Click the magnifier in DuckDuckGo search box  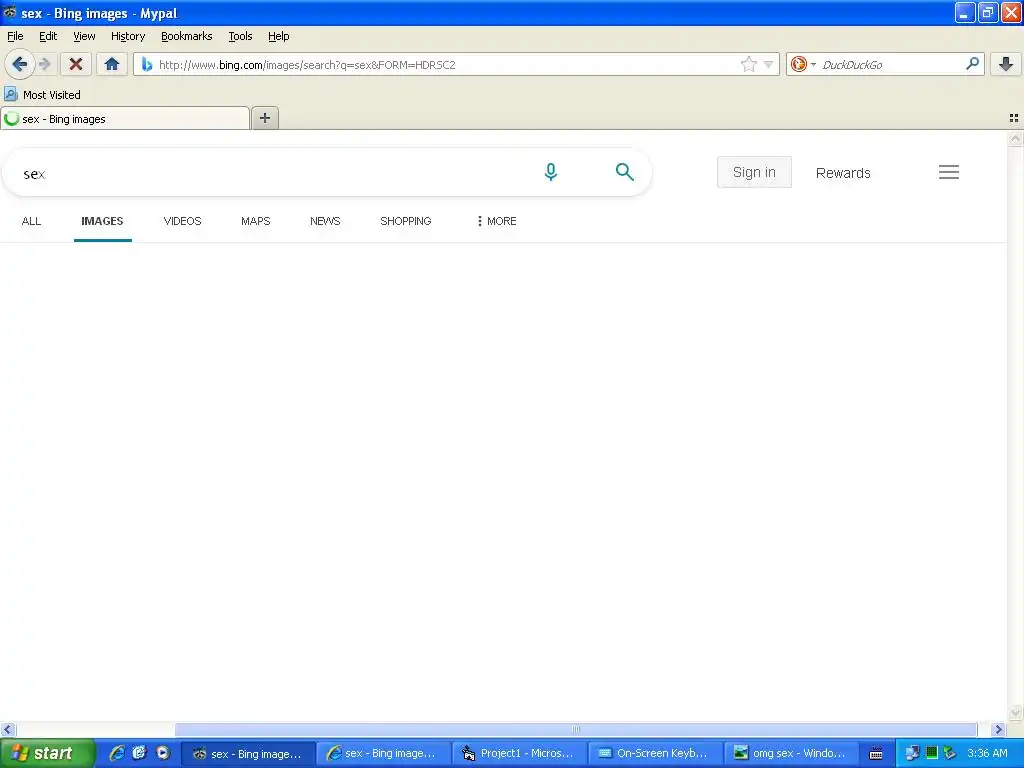point(972,63)
